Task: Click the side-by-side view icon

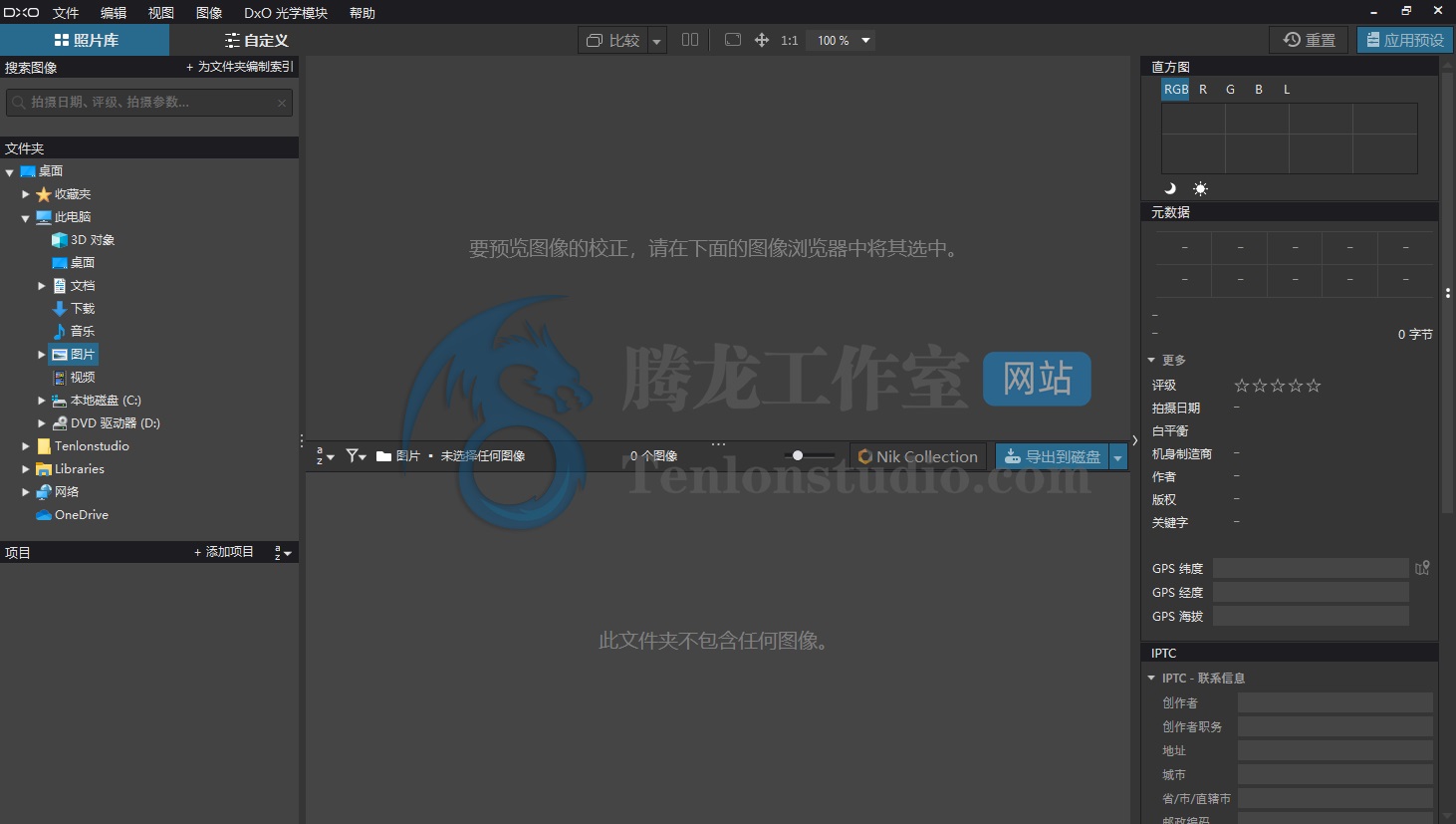Action: tap(690, 40)
